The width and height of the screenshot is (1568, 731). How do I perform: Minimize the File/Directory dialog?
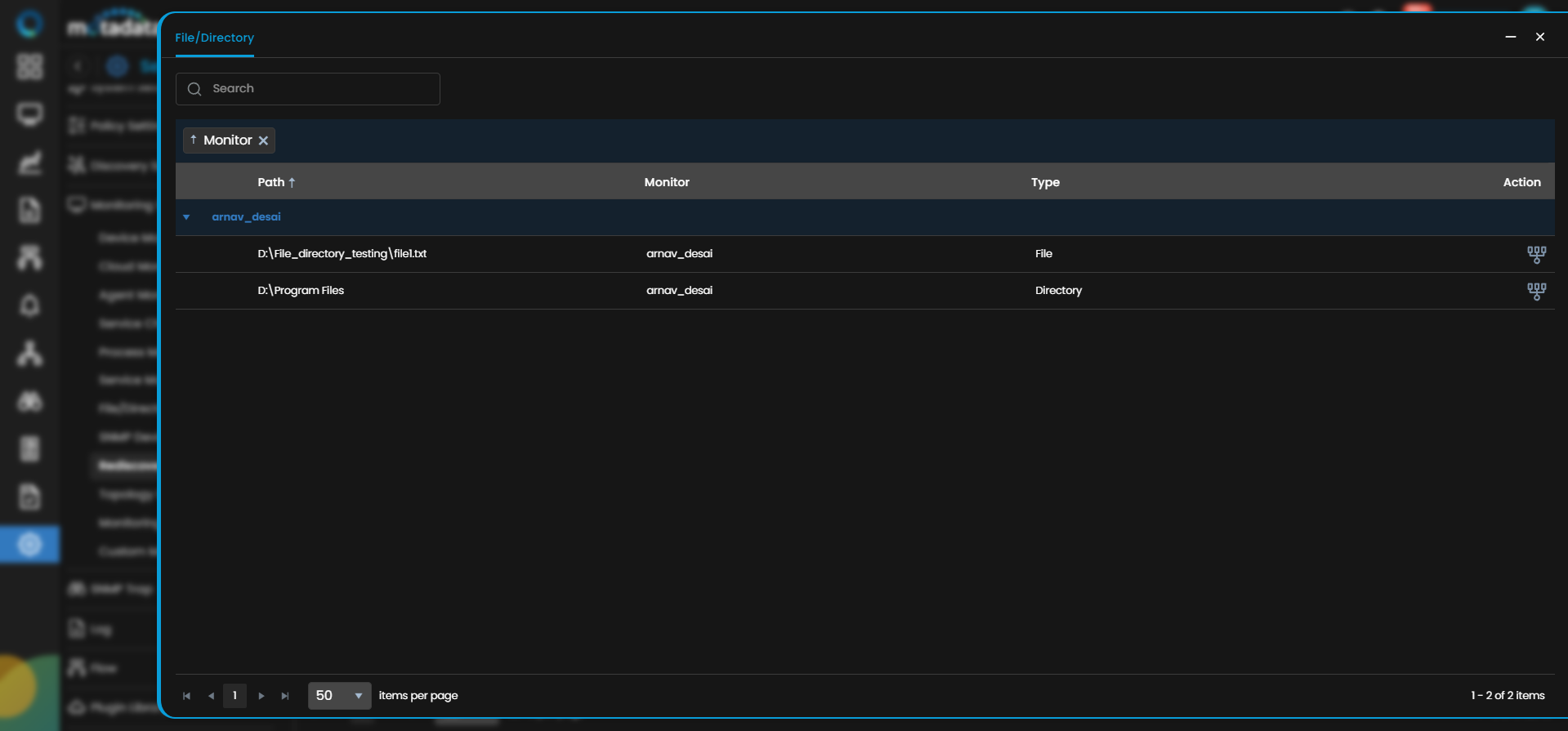click(1511, 37)
